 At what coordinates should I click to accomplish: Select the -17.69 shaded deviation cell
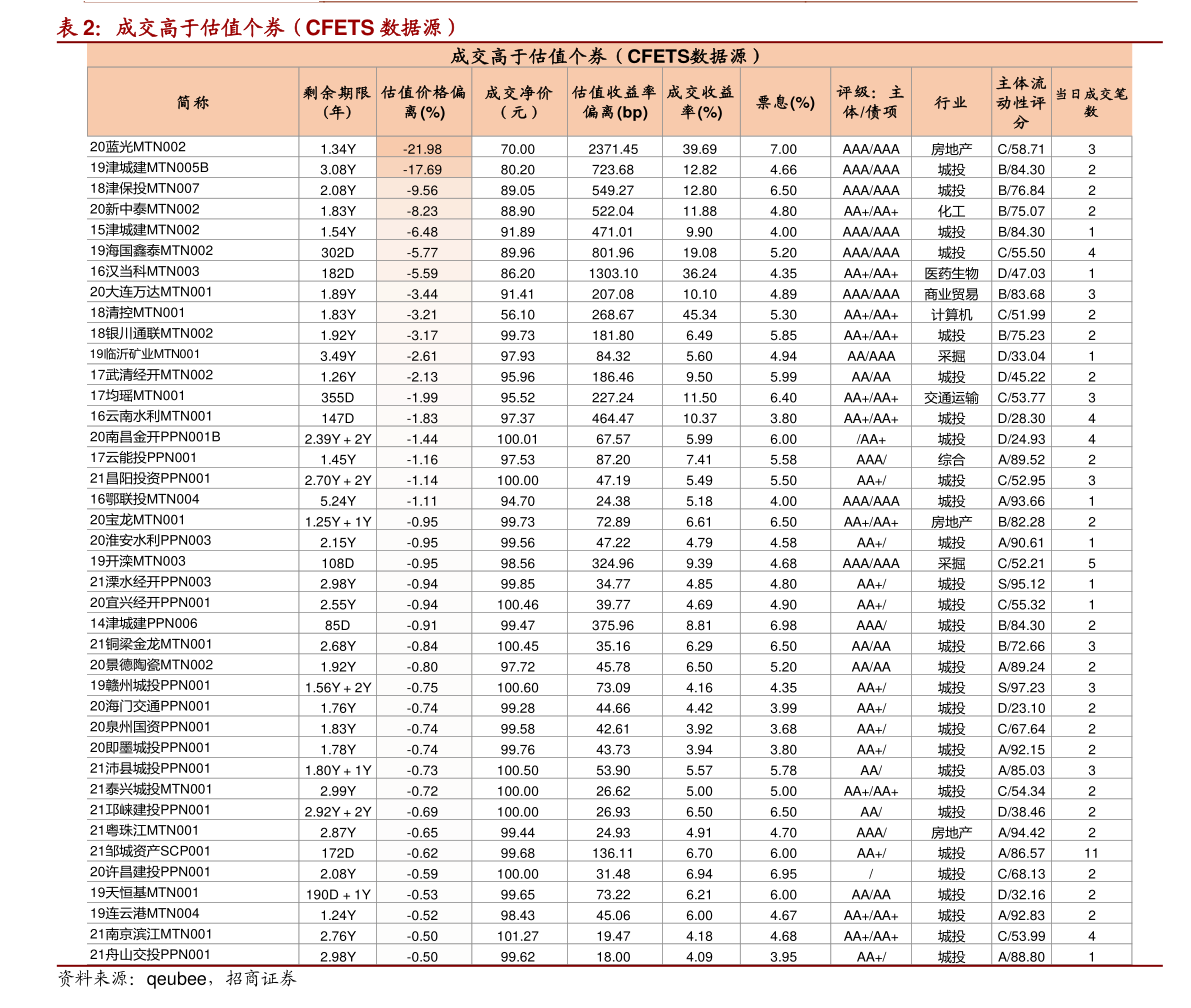[424, 169]
